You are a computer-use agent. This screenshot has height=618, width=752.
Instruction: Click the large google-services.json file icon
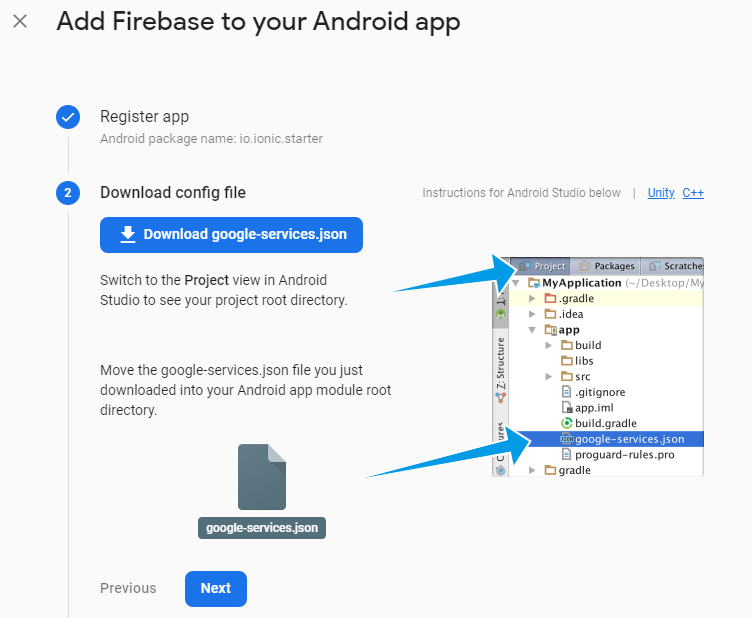click(262, 477)
